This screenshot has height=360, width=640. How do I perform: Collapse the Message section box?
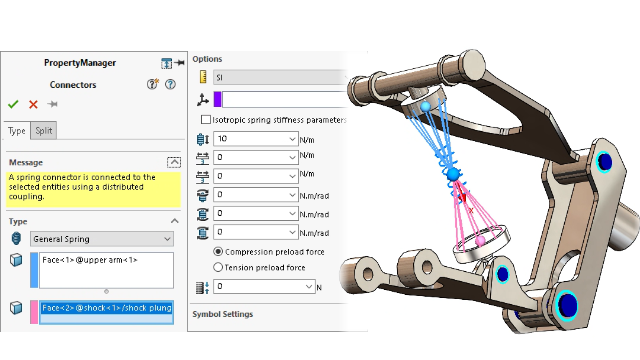174,162
